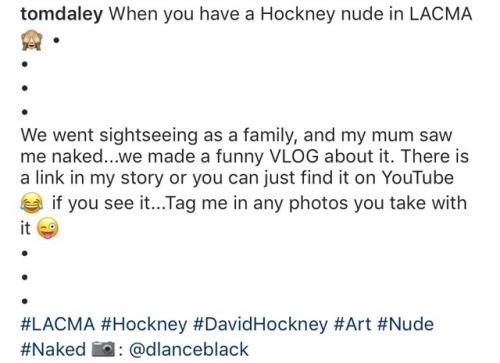Click the word YouTube in caption
Screen dimensions: 500x363
[417, 178]
